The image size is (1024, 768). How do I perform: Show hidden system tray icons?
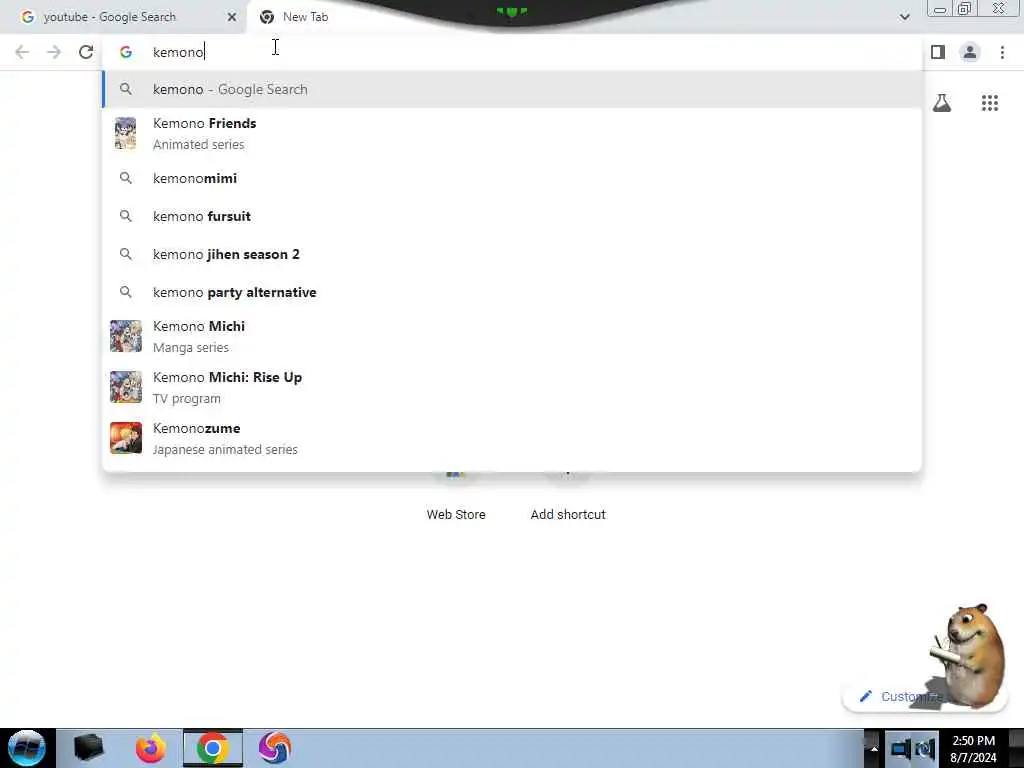click(x=874, y=749)
